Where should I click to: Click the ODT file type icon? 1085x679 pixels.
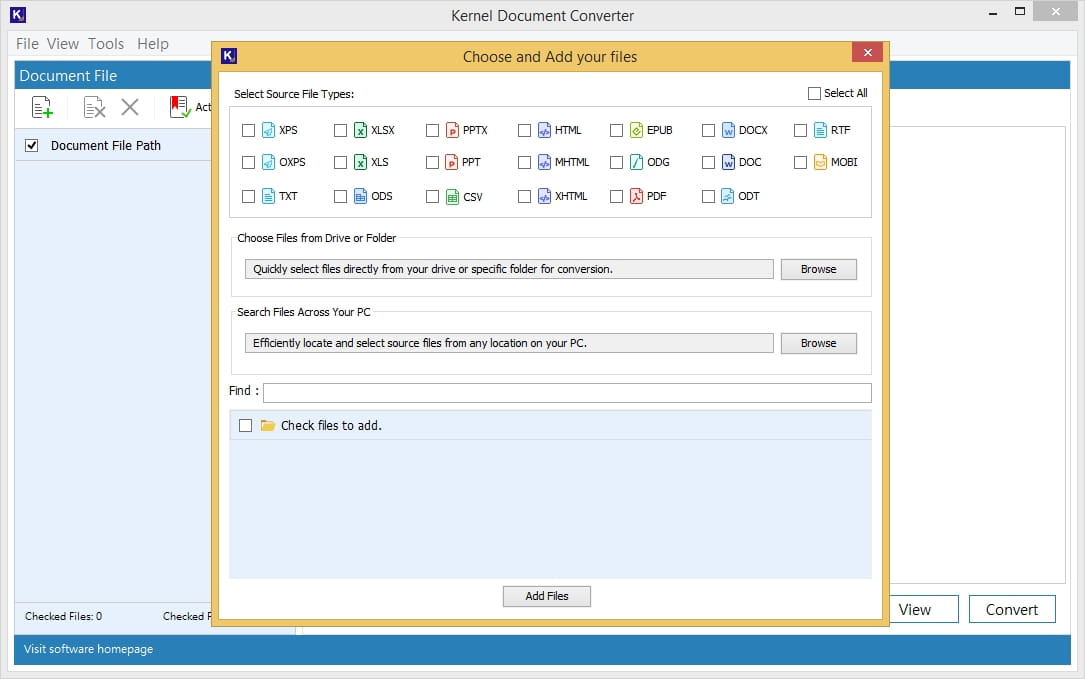(x=727, y=197)
